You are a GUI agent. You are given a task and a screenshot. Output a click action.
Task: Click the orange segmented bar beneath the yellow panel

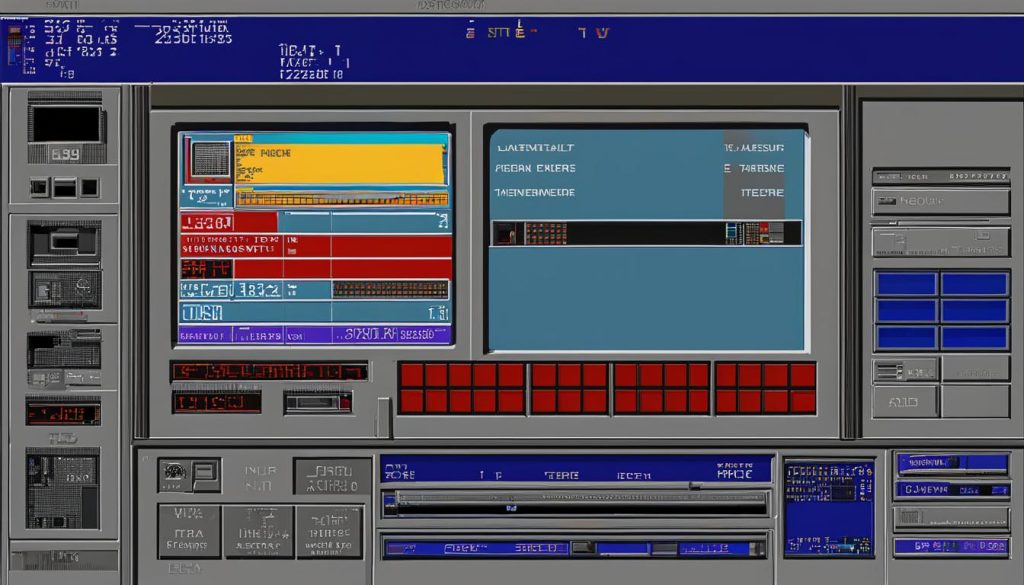pos(342,198)
